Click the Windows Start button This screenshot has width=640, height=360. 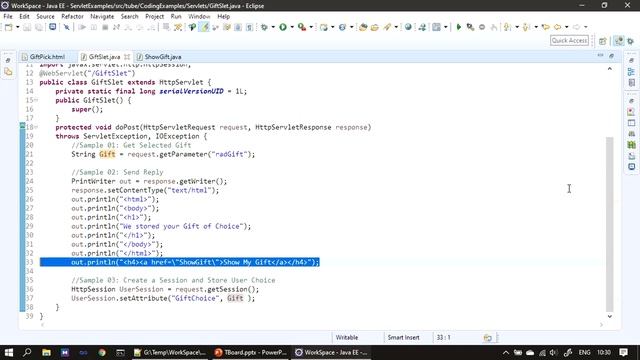[9, 352]
